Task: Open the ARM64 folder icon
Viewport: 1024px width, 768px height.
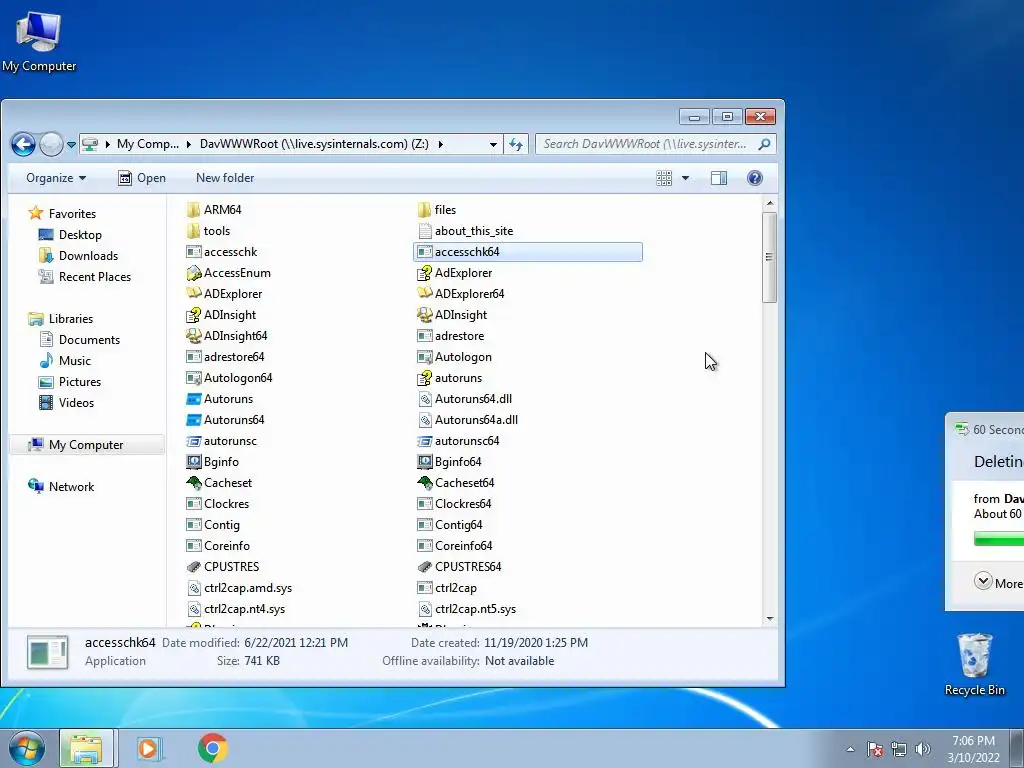Action: coord(193,210)
